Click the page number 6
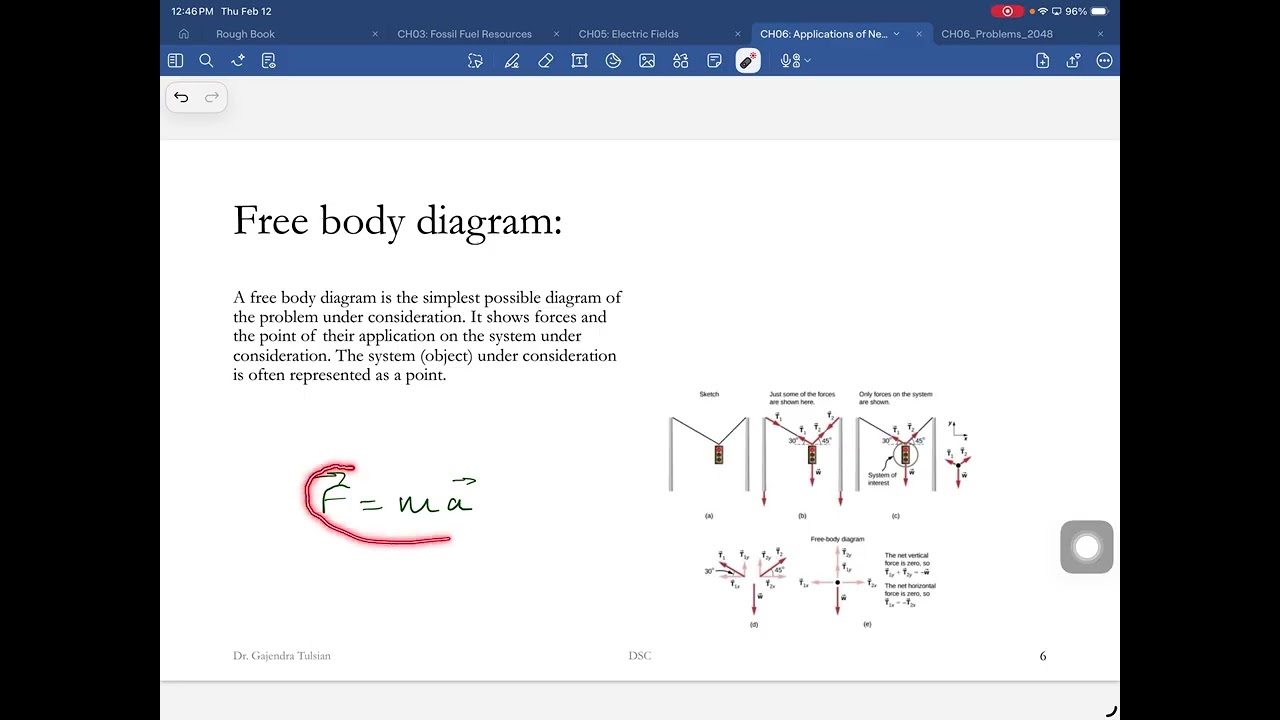Screen dimensions: 1280x720 click(x=1043, y=656)
